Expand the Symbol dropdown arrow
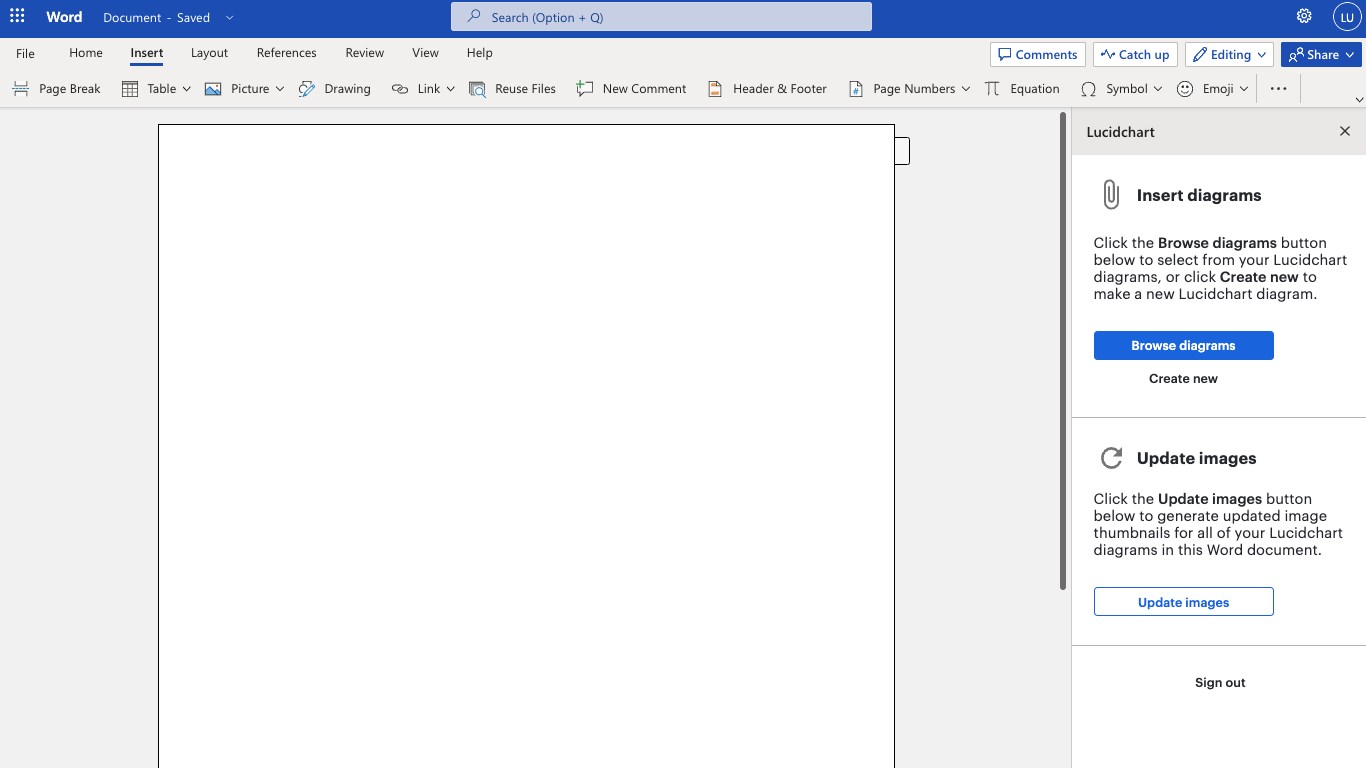 pos(1158,89)
